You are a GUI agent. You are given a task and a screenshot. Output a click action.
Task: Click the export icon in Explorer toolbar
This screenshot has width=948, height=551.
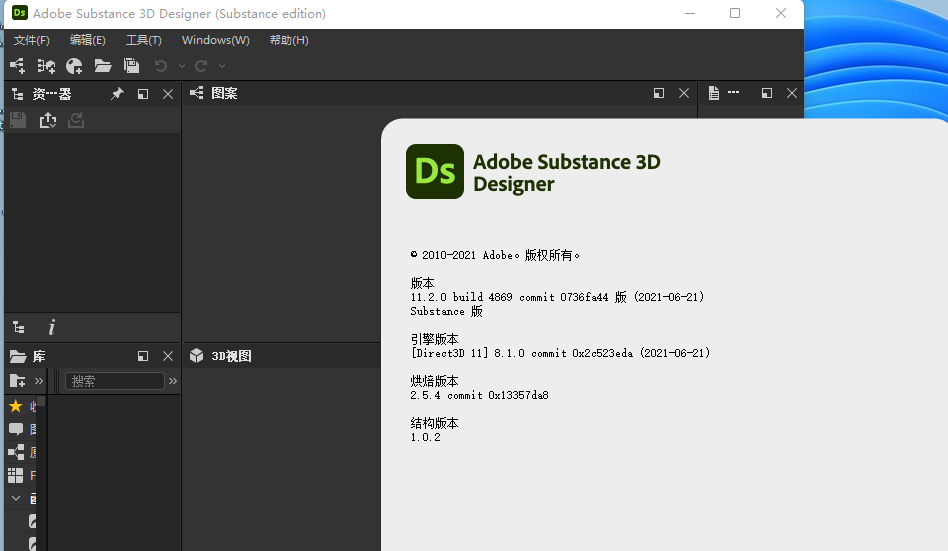click(x=48, y=120)
